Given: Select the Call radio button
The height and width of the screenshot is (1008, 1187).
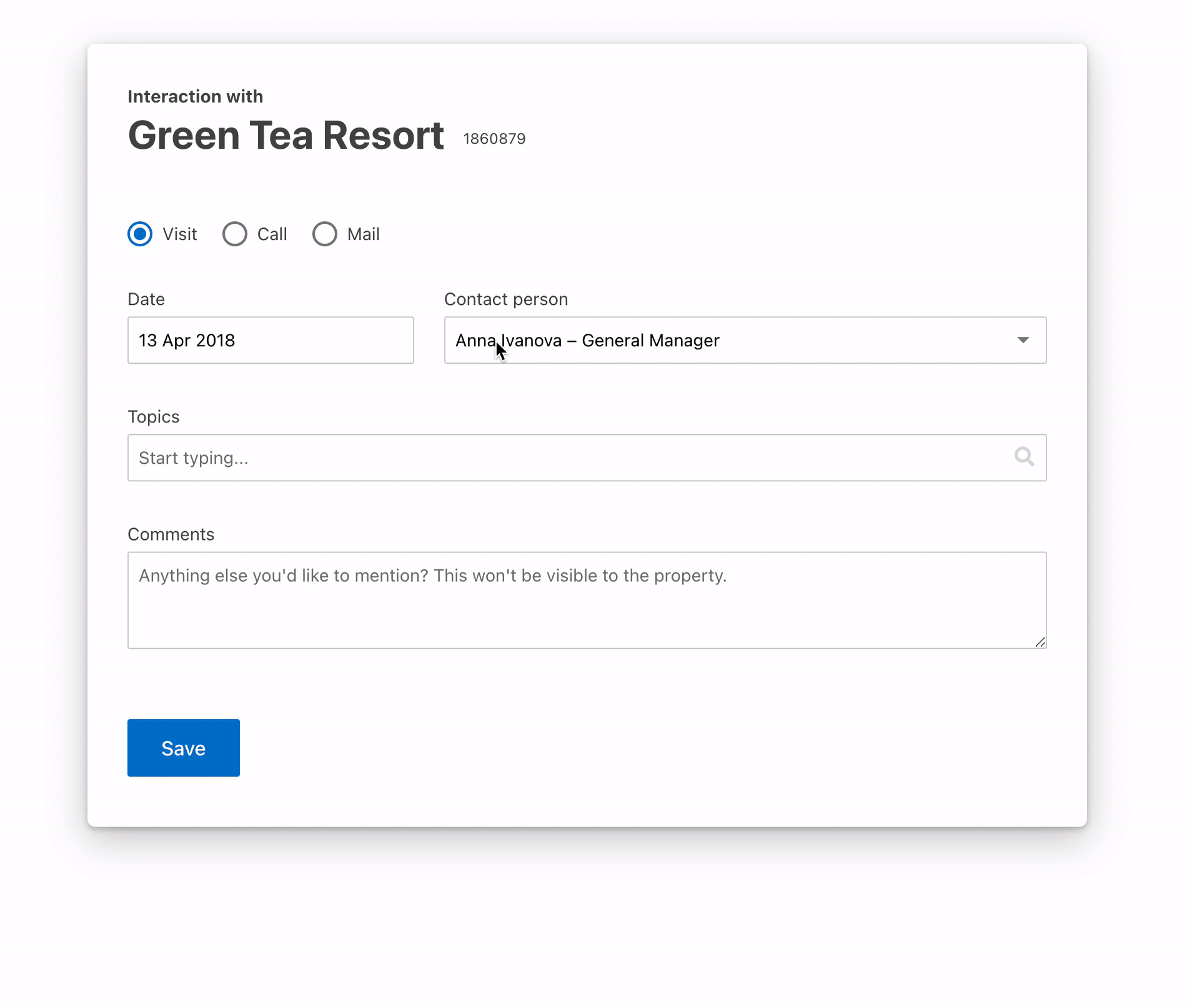Looking at the screenshot, I should [x=235, y=234].
